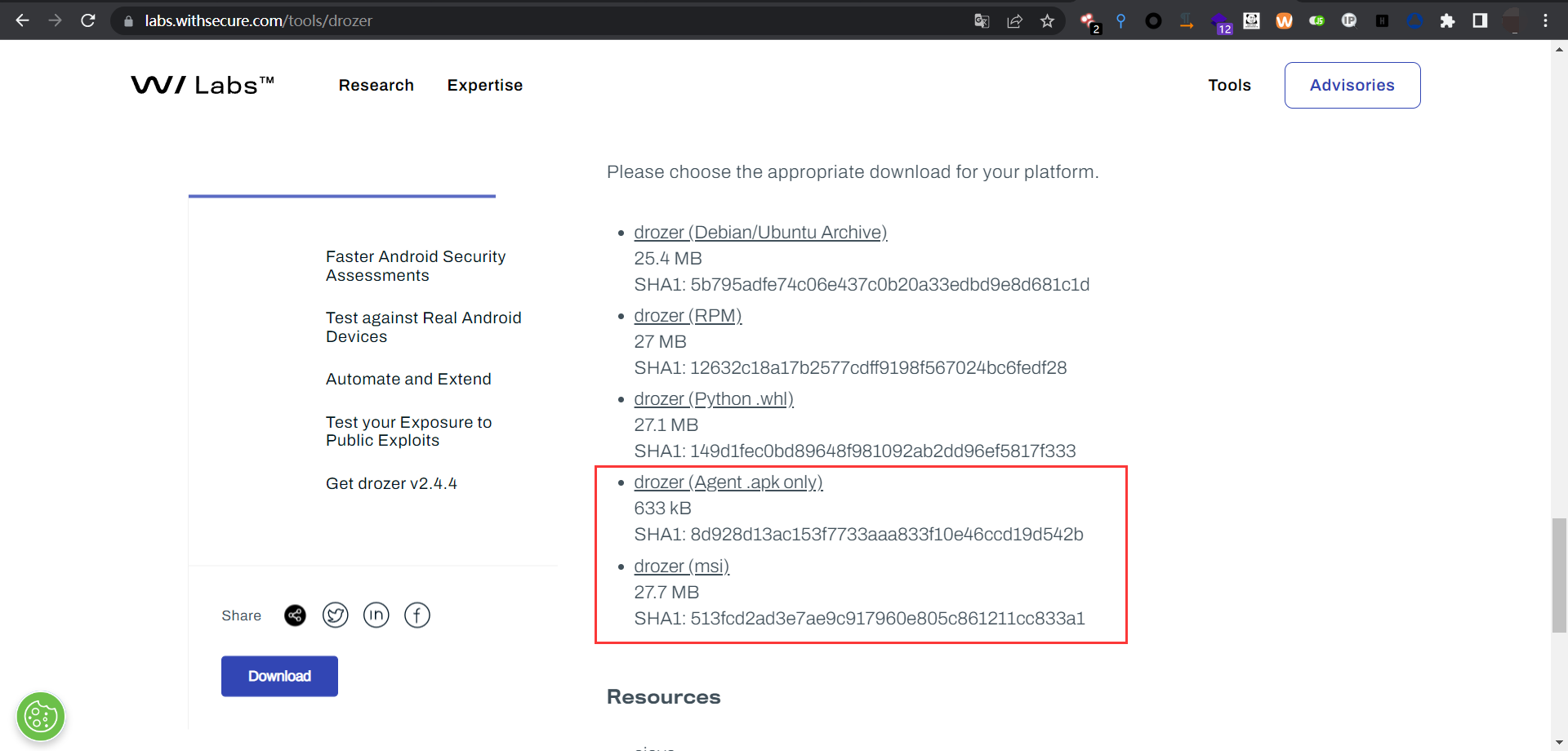Open the Extensions puzzle menu
The height and width of the screenshot is (751, 1568).
click(x=1447, y=21)
